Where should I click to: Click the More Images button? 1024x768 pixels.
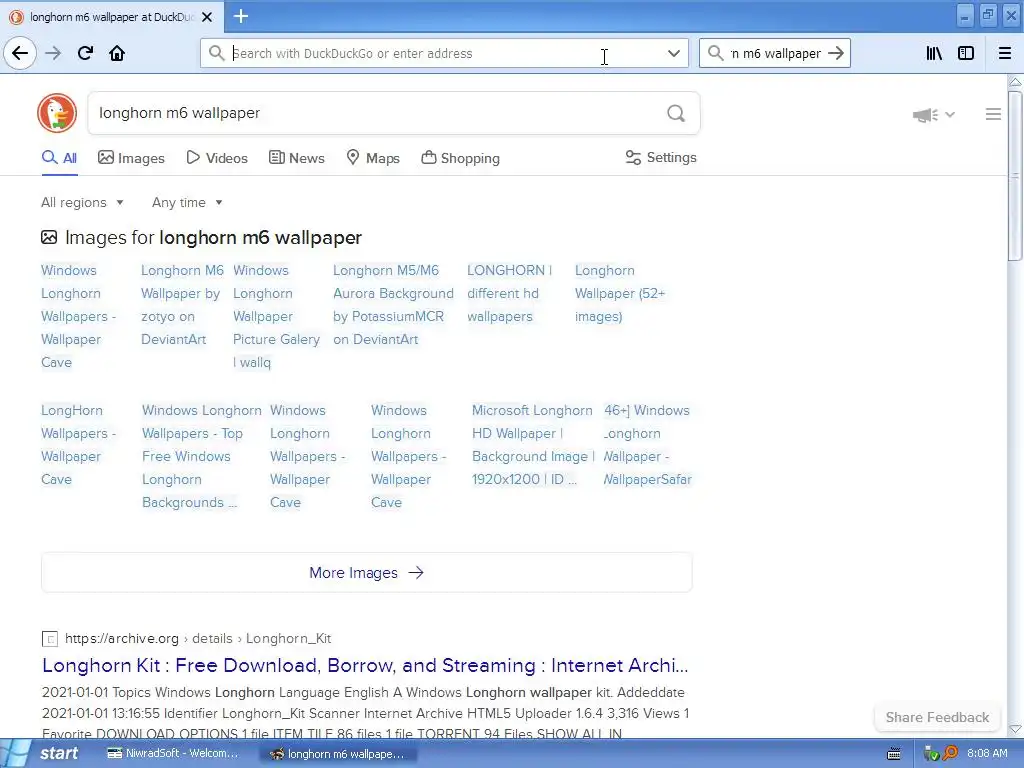(366, 573)
